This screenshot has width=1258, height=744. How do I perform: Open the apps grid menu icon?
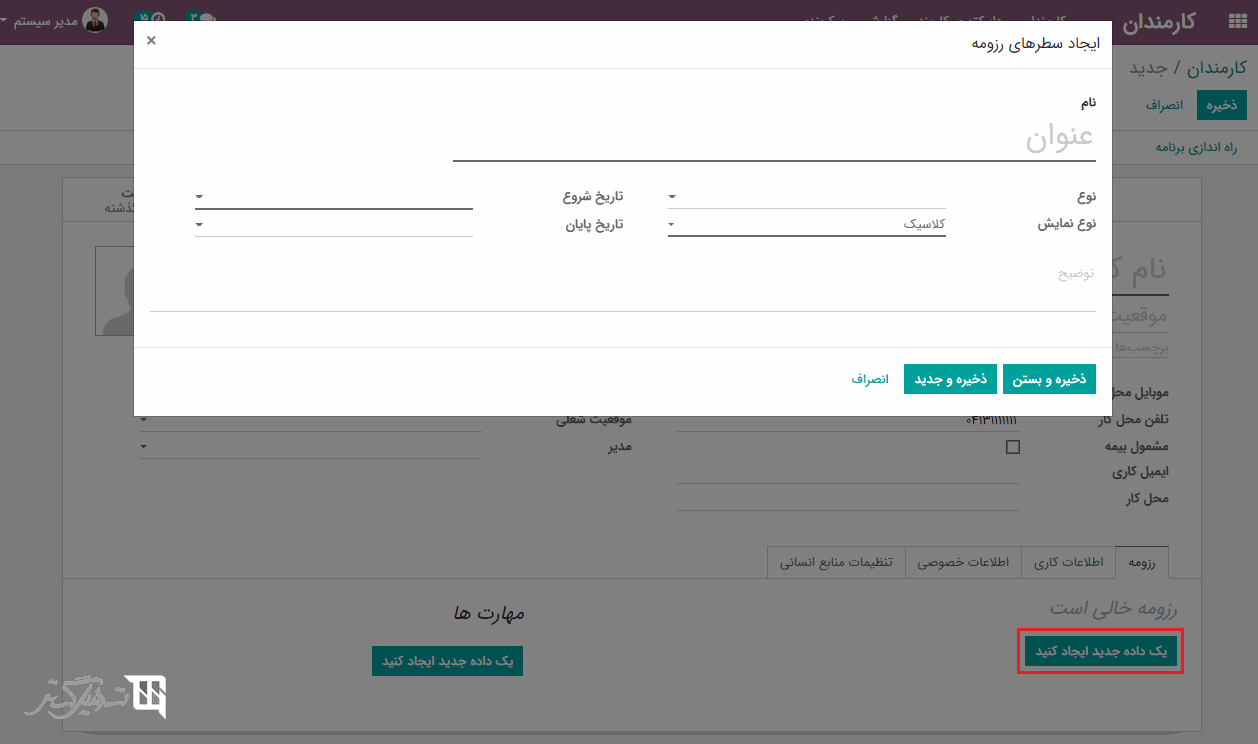(1236, 21)
